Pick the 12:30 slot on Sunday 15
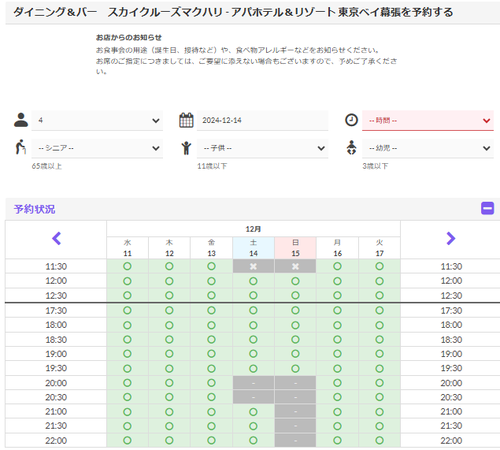This screenshot has height=450, width=500. pos(295,295)
